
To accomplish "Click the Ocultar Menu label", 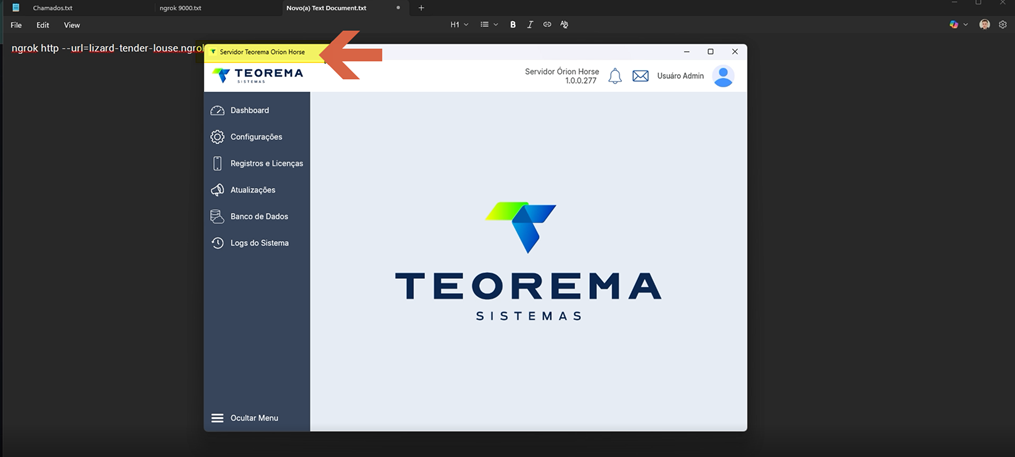I will pos(254,418).
